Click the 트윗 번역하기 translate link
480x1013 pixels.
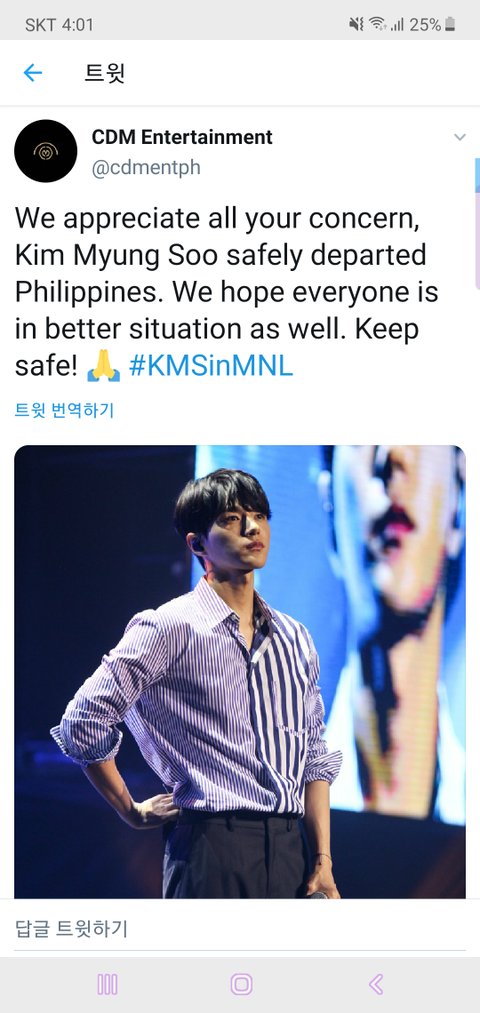pyautogui.click(x=64, y=410)
